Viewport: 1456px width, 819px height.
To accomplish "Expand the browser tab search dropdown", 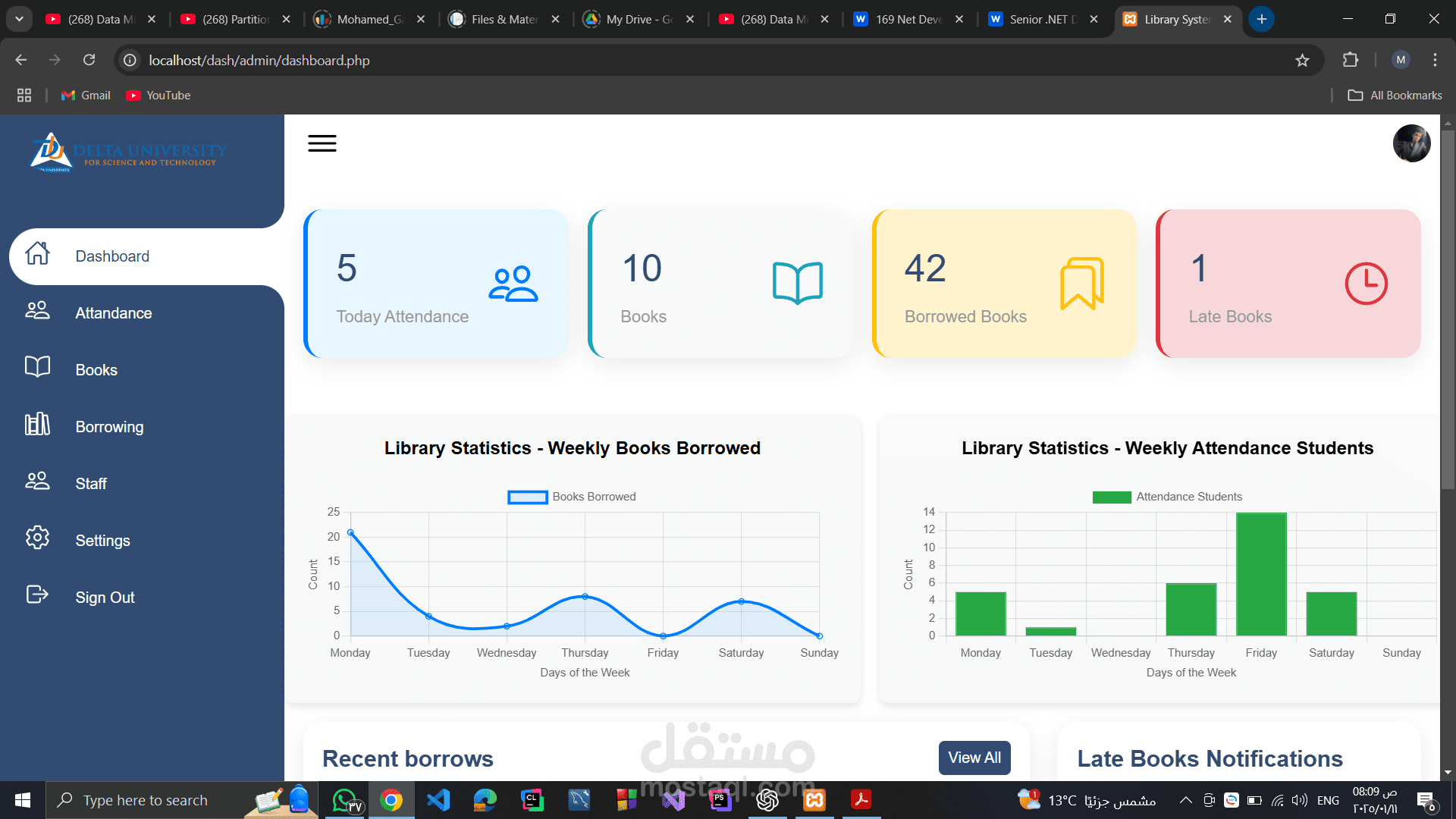I will point(19,19).
